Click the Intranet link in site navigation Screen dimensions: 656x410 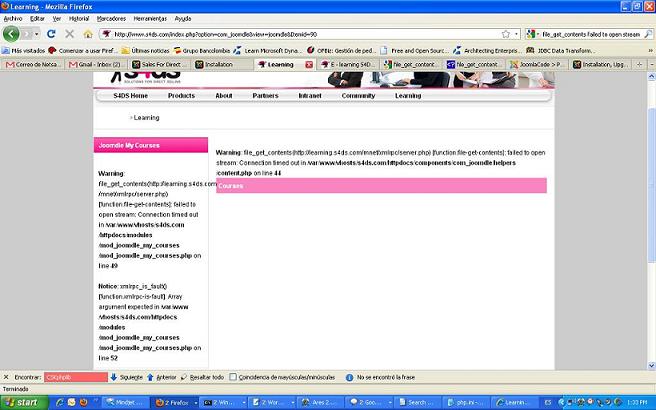(310, 96)
